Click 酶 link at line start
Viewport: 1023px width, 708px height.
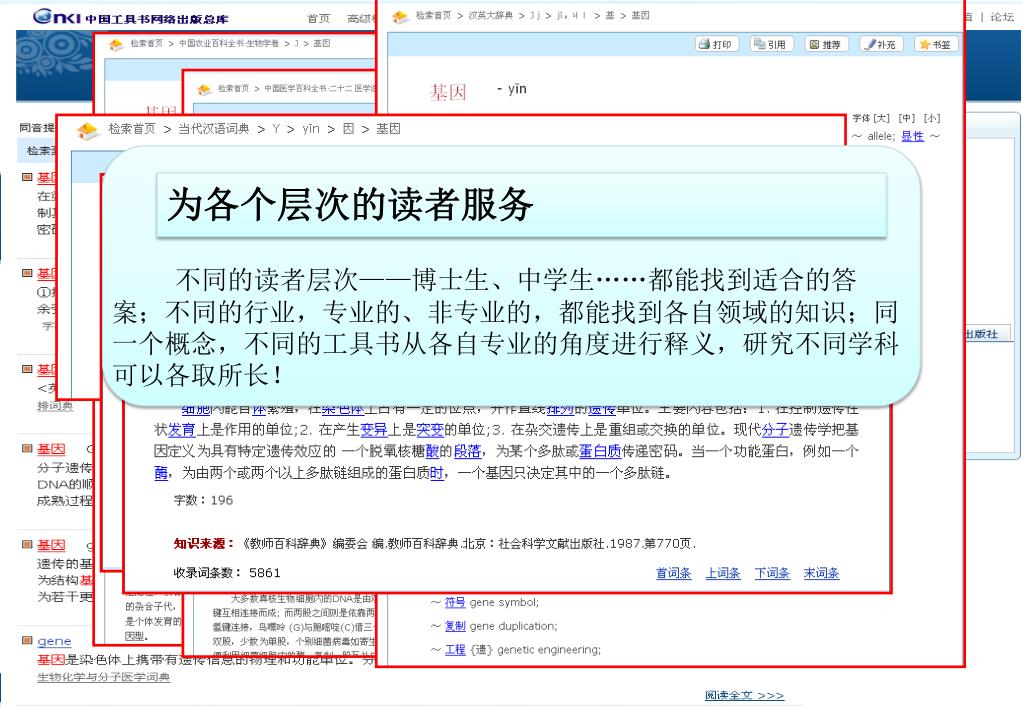(161, 472)
